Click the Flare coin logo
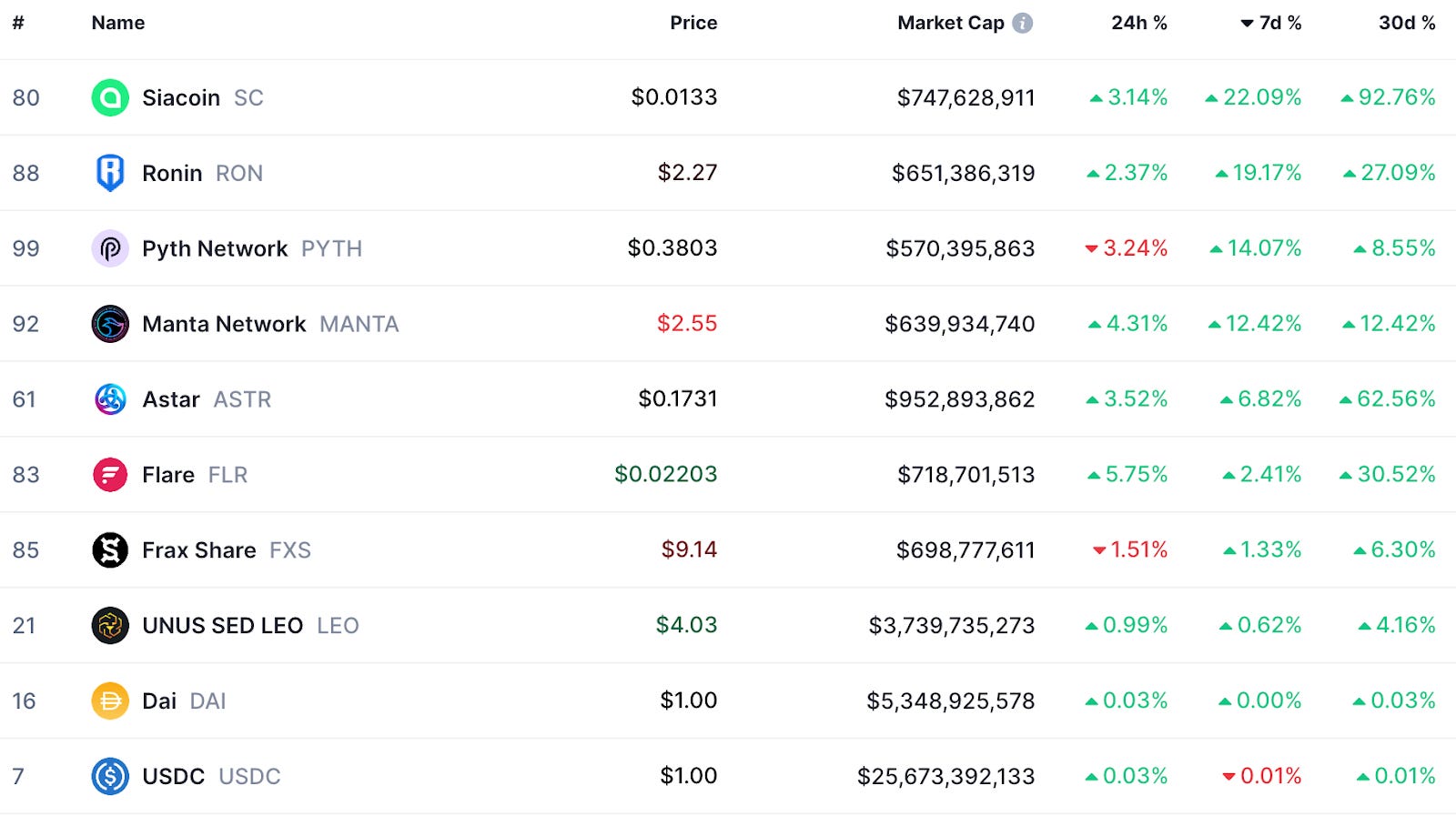This screenshot has width=1456, height=816. pos(110,475)
